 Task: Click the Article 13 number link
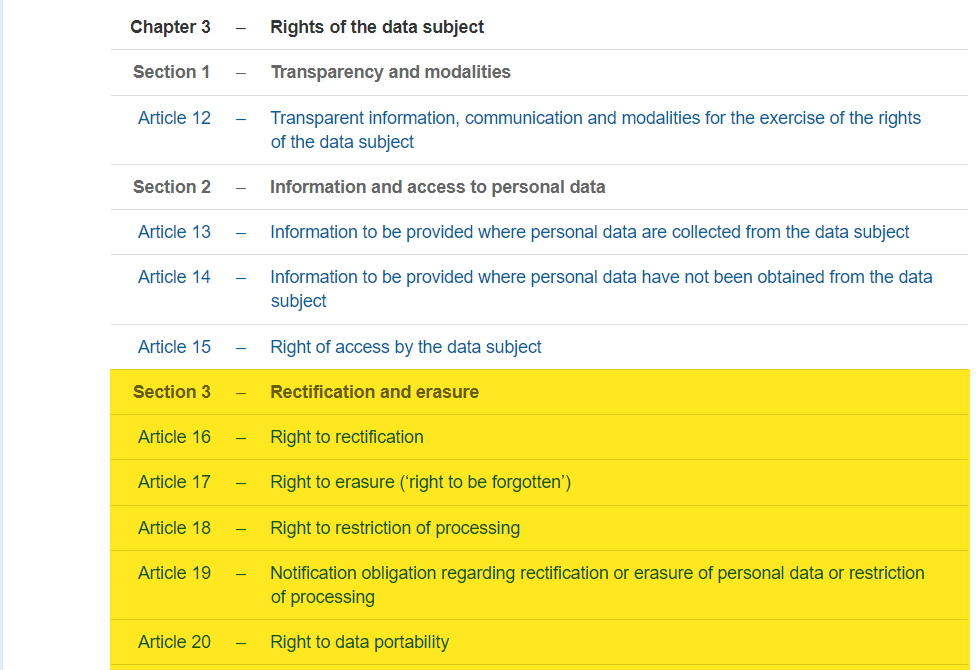(x=174, y=232)
